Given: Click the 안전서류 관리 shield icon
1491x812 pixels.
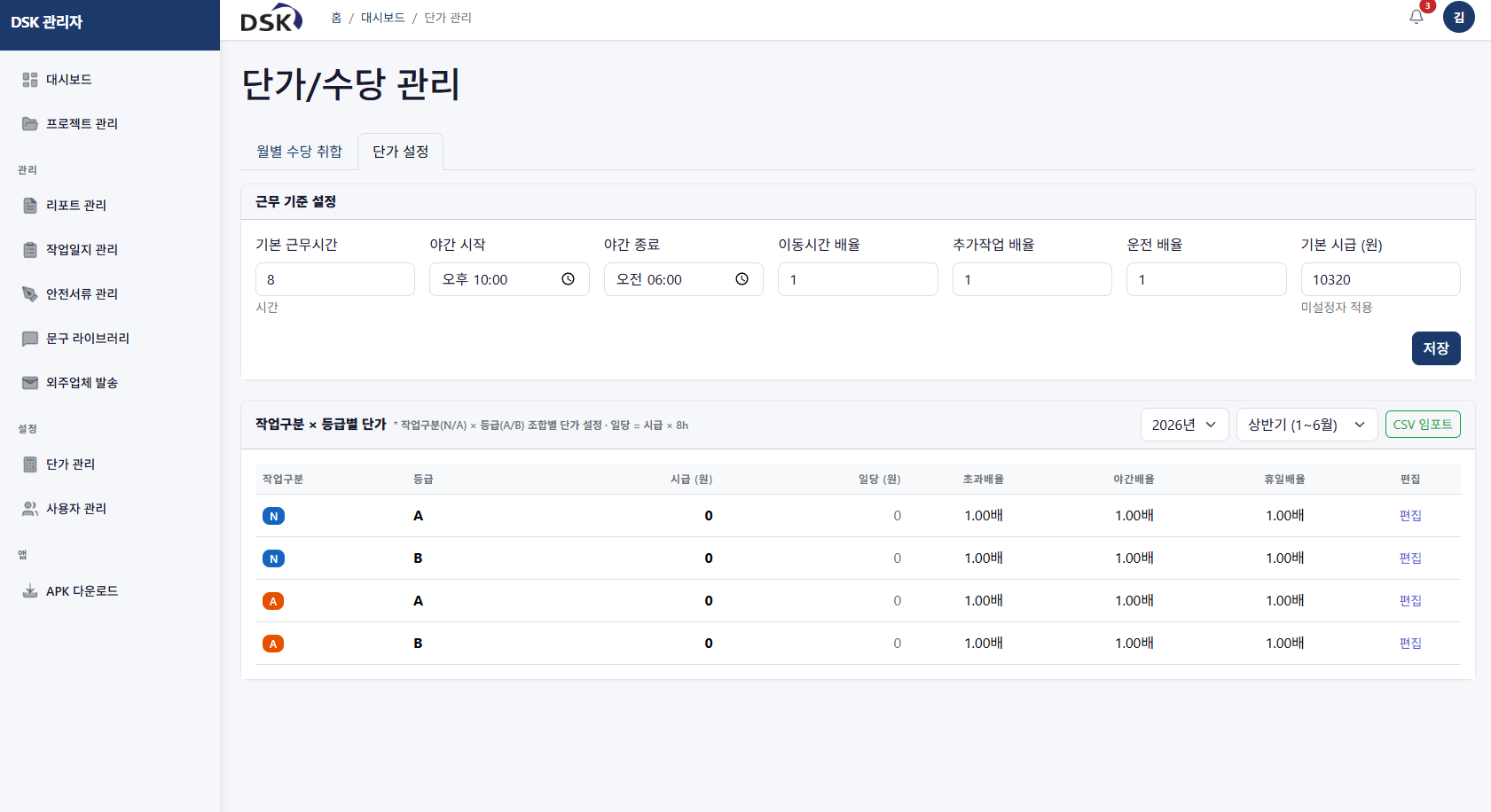Looking at the screenshot, I should tap(30, 294).
